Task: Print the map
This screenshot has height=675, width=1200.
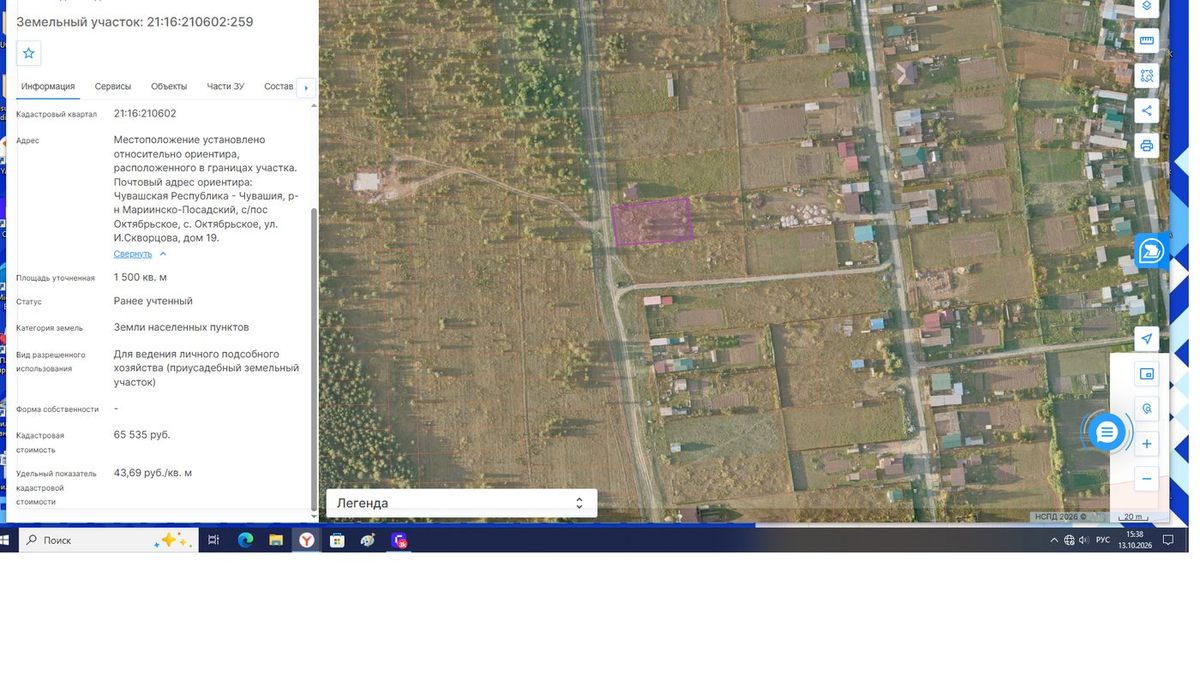Action: [x=1147, y=146]
